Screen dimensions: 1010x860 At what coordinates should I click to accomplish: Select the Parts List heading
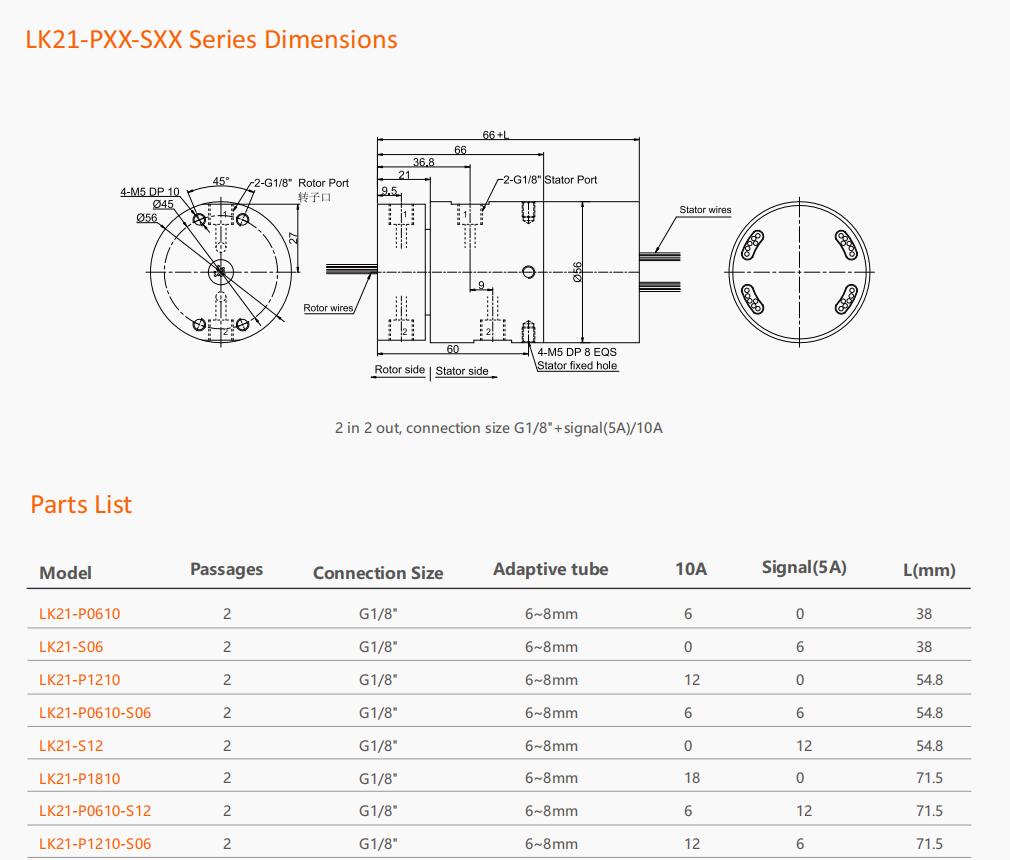coord(81,504)
